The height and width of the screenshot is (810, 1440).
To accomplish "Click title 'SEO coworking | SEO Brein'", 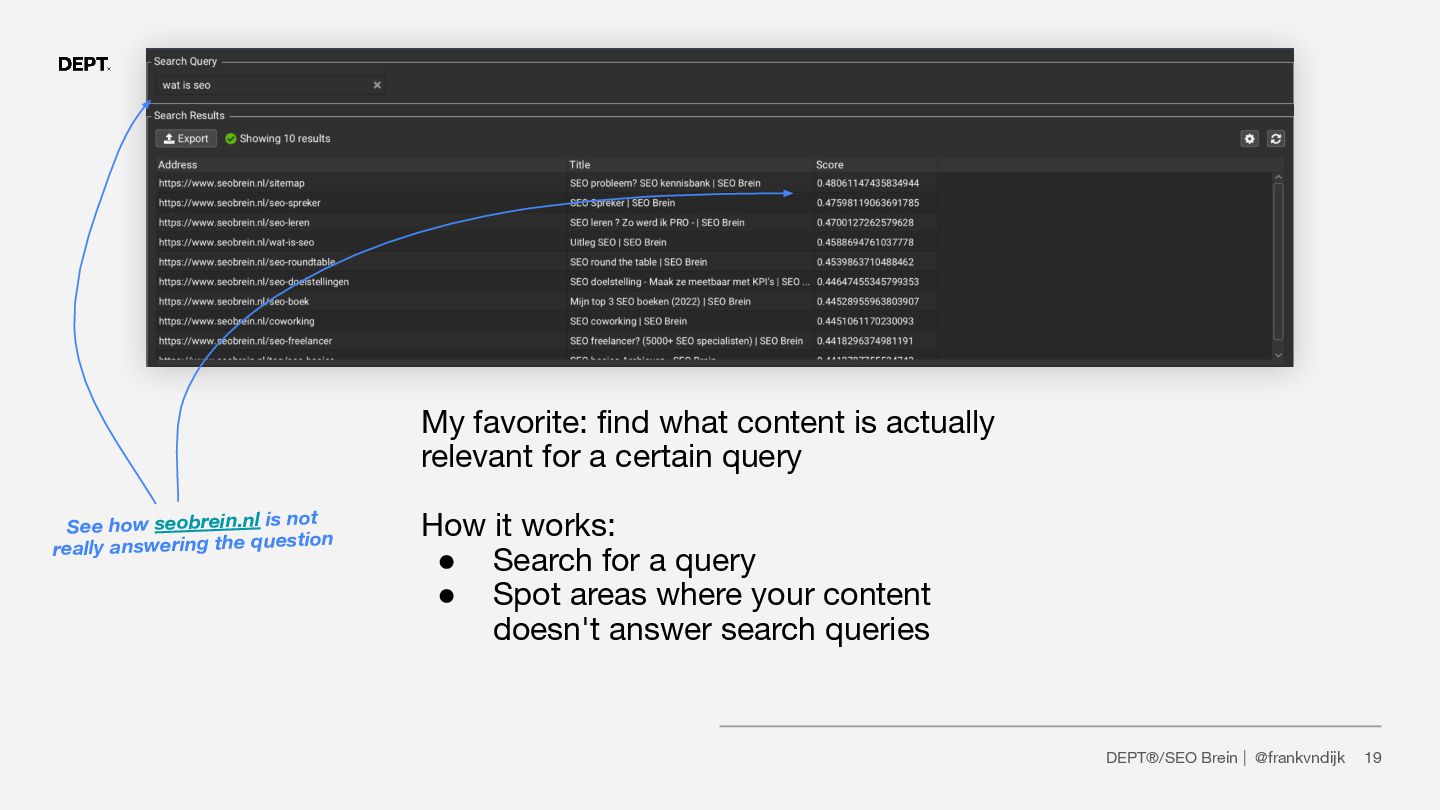I will [x=628, y=321].
